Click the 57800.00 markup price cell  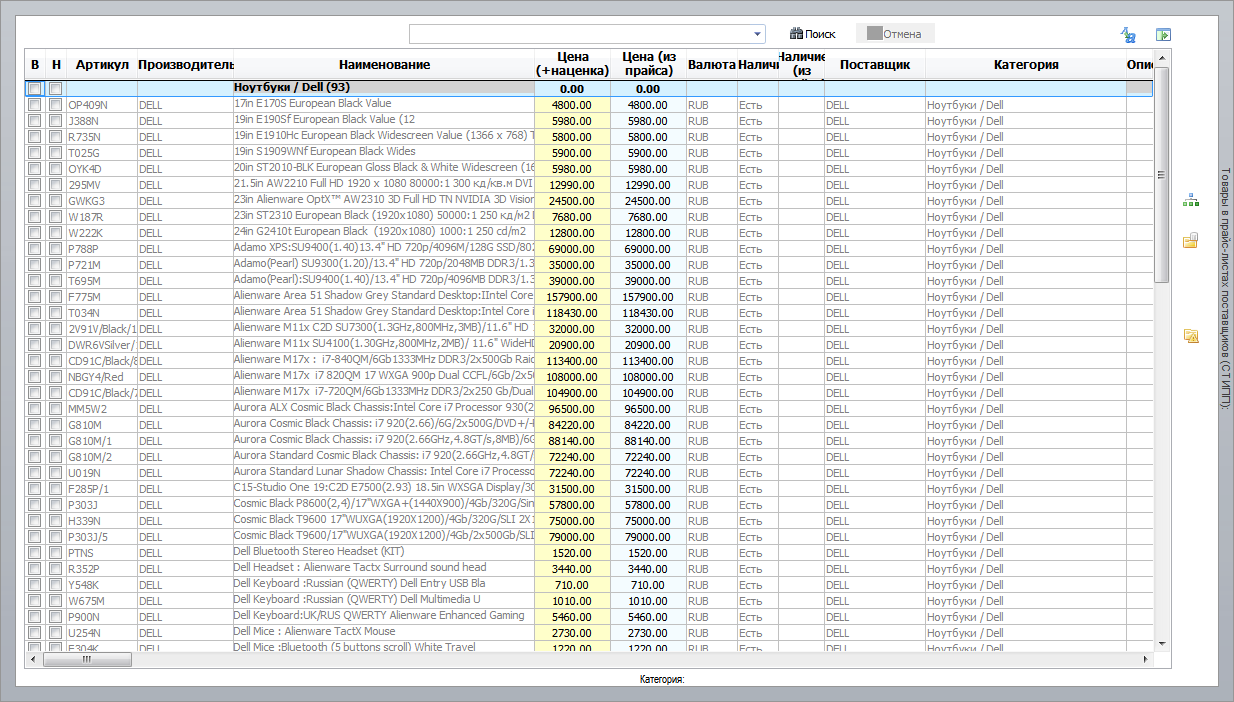click(x=572, y=504)
